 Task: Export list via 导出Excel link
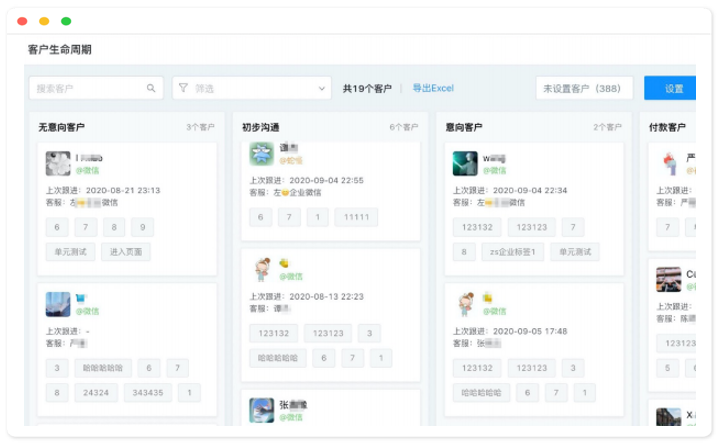pyautogui.click(x=433, y=88)
